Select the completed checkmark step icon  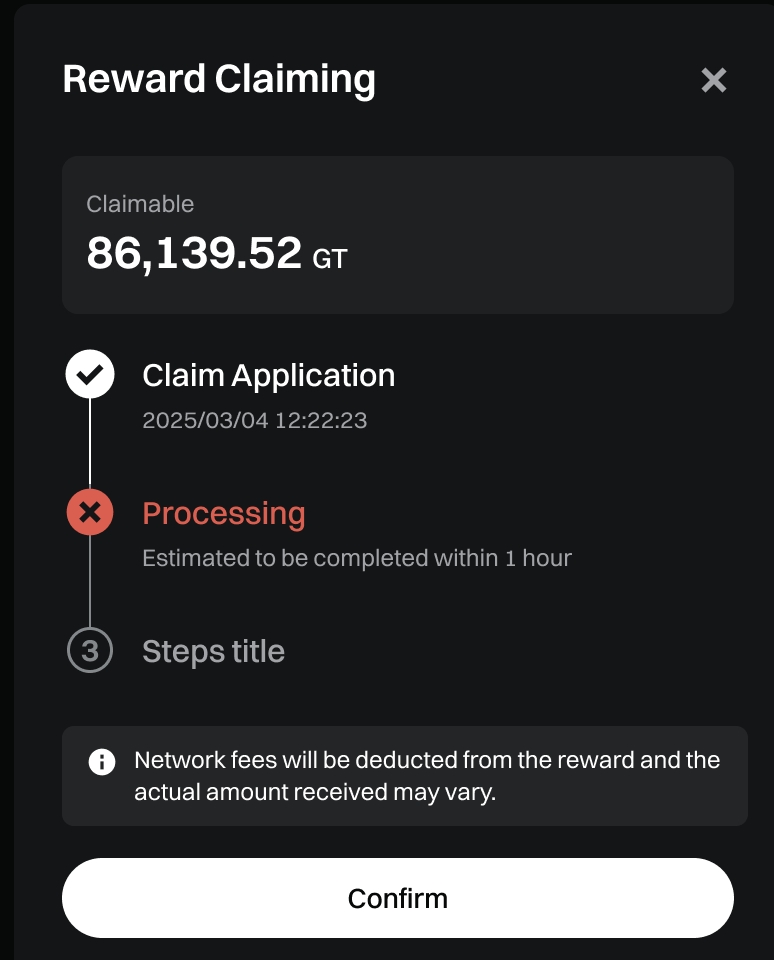coord(90,374)
